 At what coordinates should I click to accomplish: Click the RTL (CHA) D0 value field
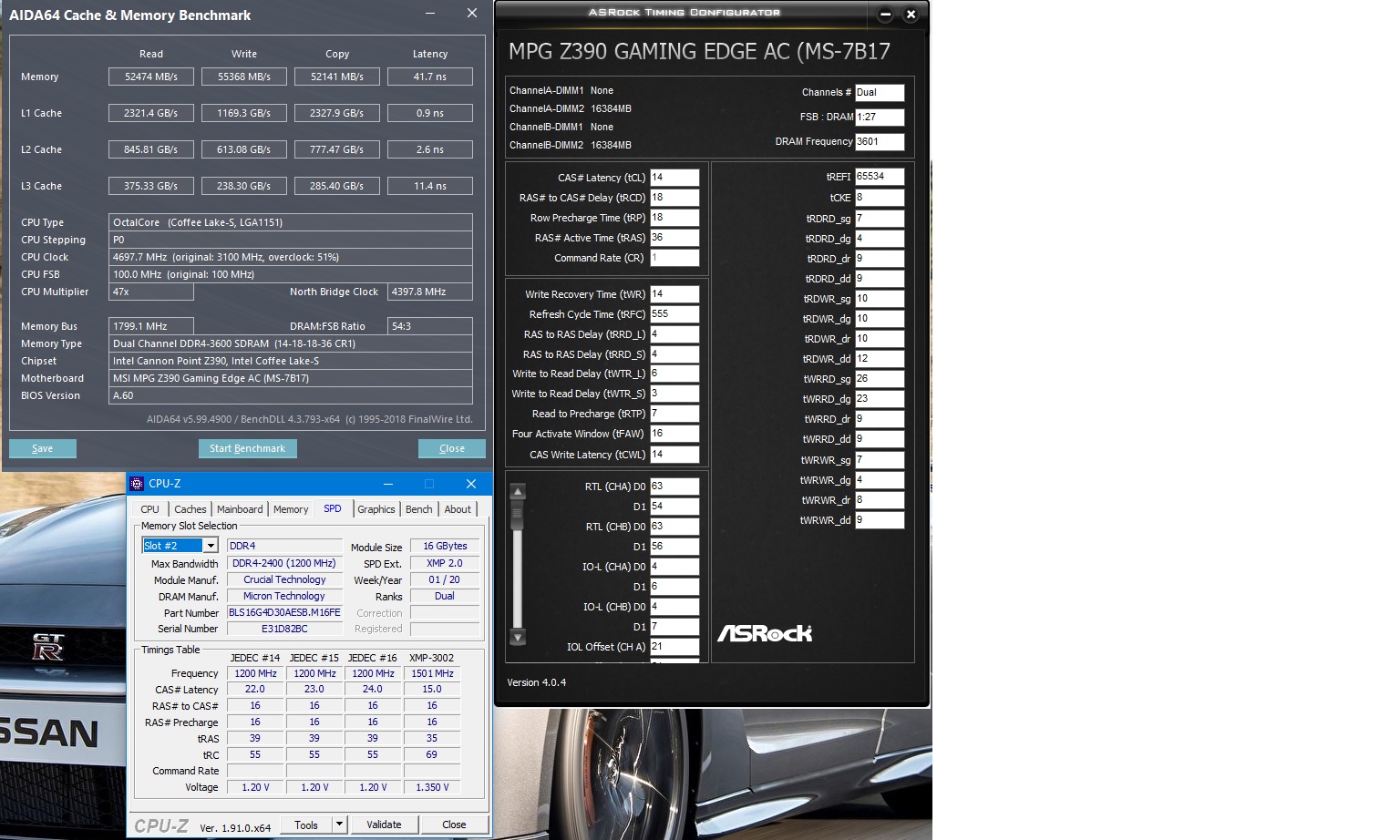[674, 487]
